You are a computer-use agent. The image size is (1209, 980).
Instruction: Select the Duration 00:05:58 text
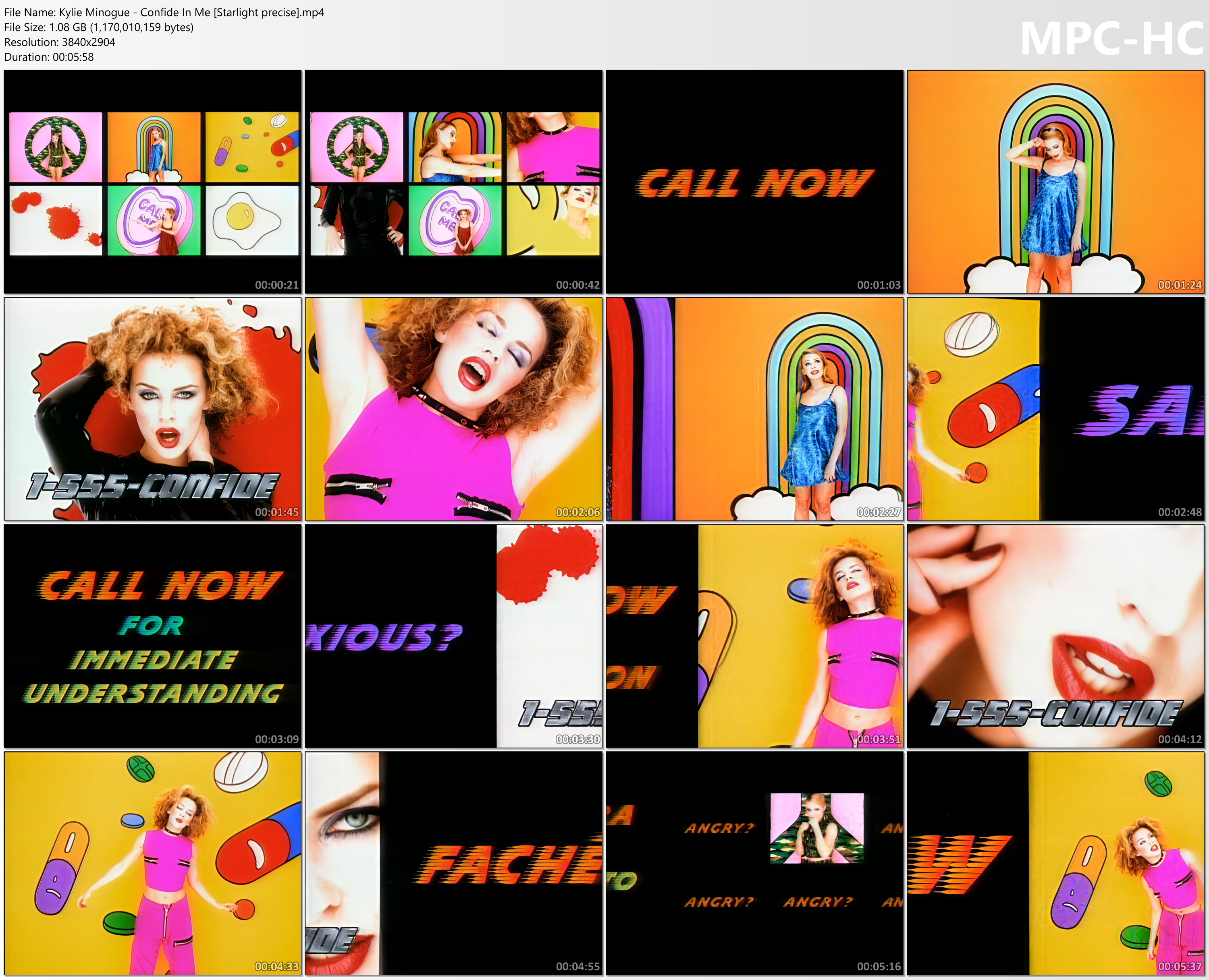click(49, 57)
